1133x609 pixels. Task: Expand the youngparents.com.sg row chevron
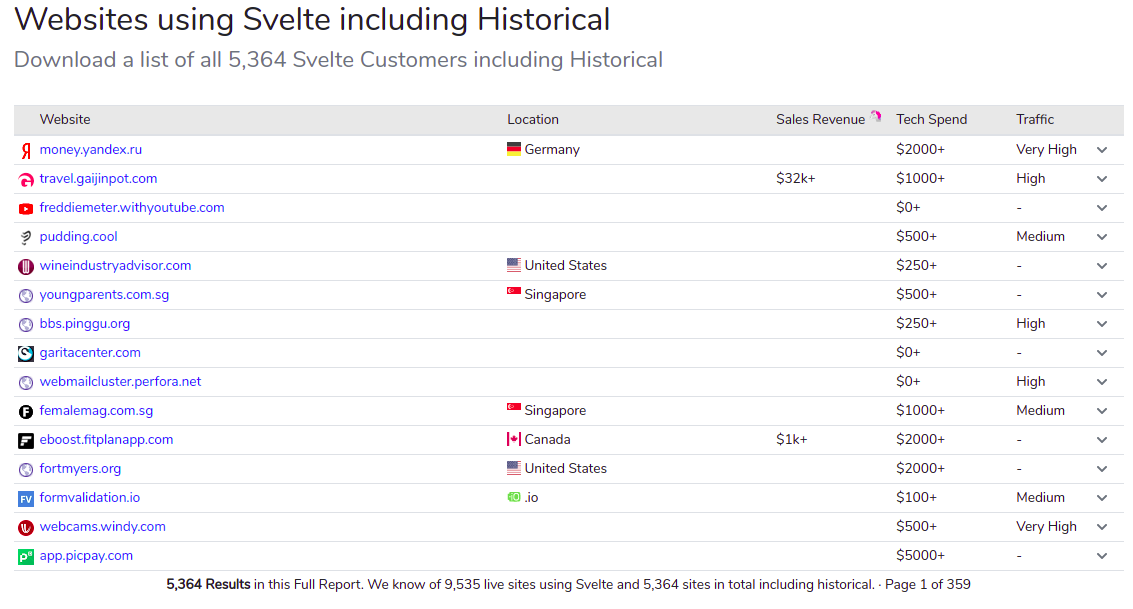coord(1102,295)
